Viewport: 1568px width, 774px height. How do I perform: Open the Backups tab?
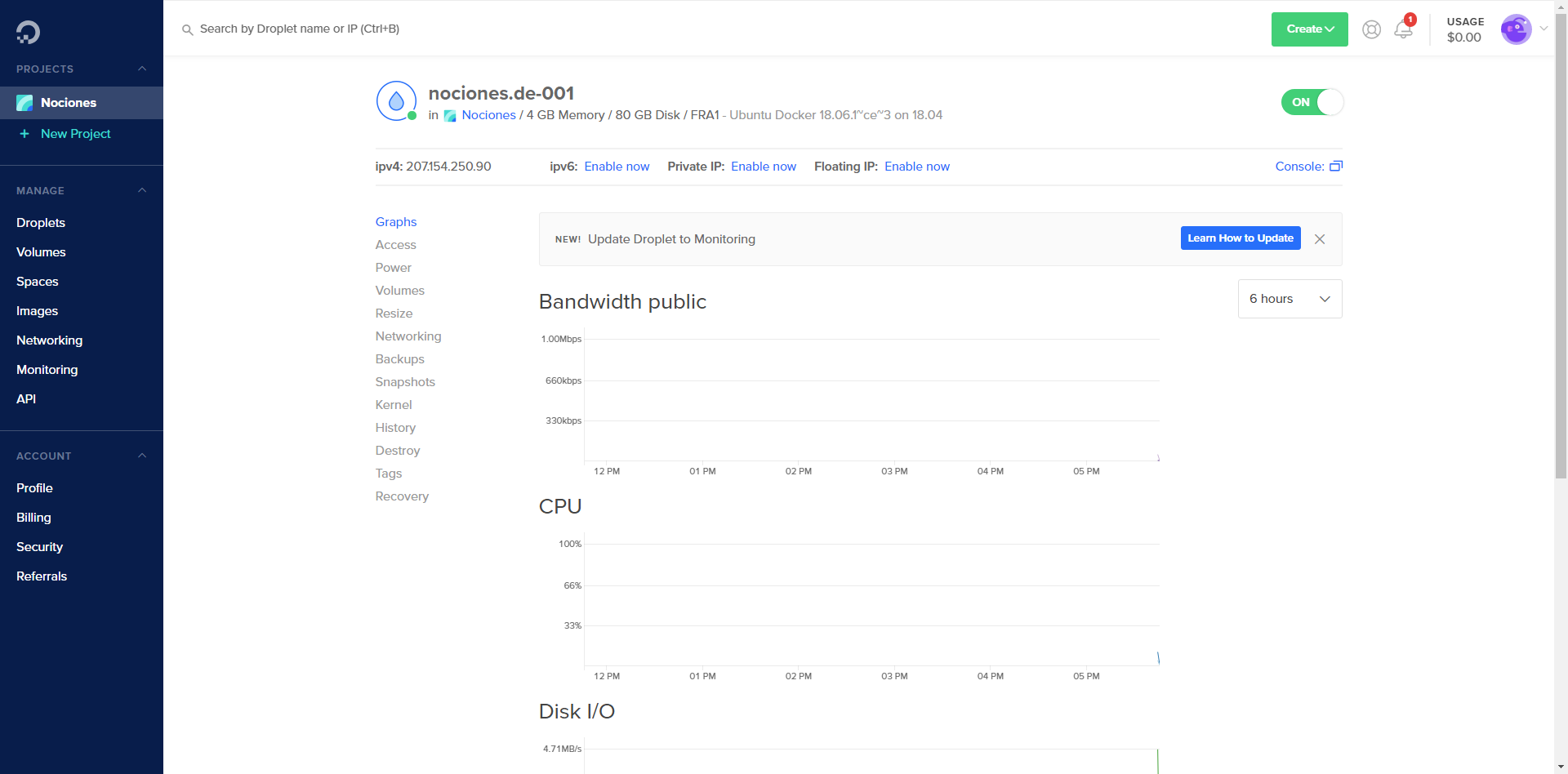(x=399, y=359)
